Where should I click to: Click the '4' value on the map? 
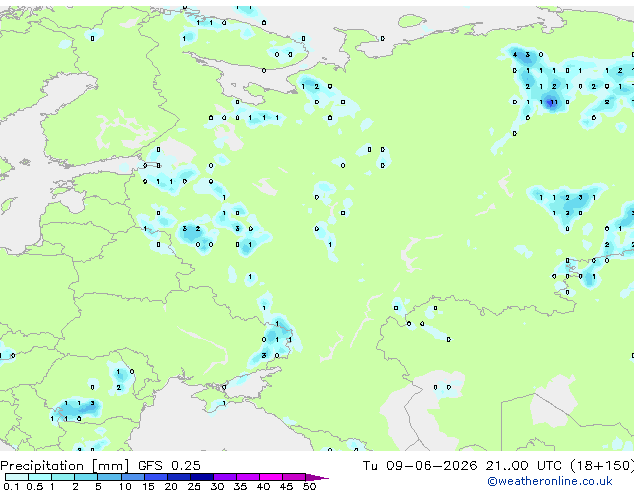pos(515,55)
